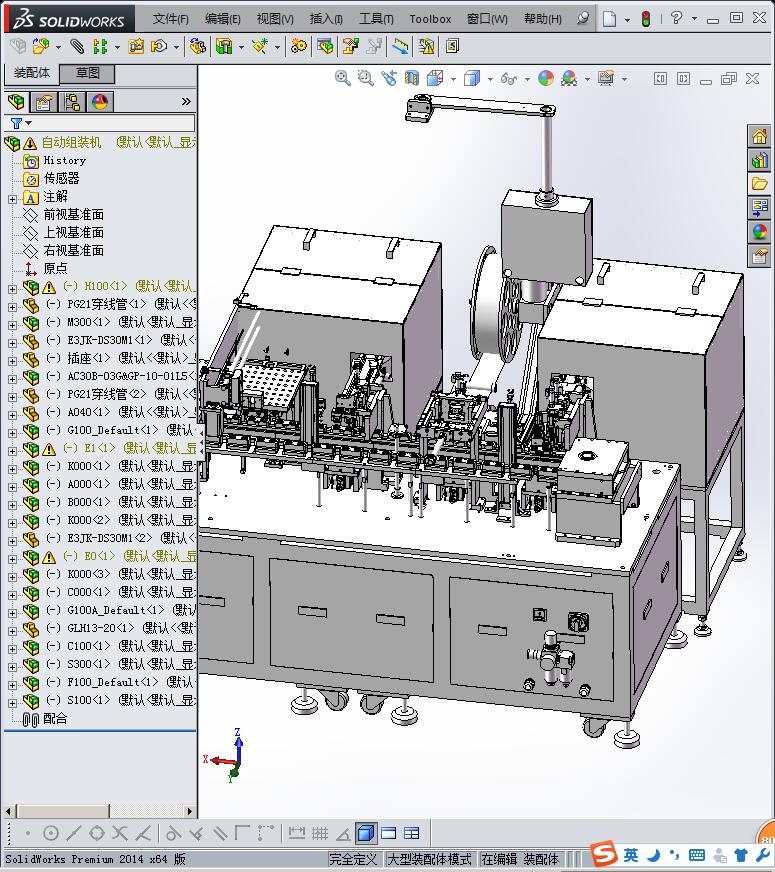Open the Linear Component Pattern tool
775x872 pixels.
pyautogui.click(x=100, y=46)
